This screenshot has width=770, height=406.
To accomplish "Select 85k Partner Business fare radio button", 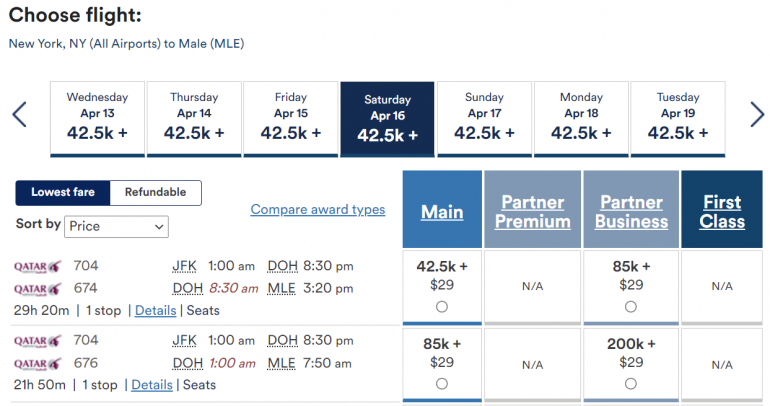I will click(x=630, y=306).
